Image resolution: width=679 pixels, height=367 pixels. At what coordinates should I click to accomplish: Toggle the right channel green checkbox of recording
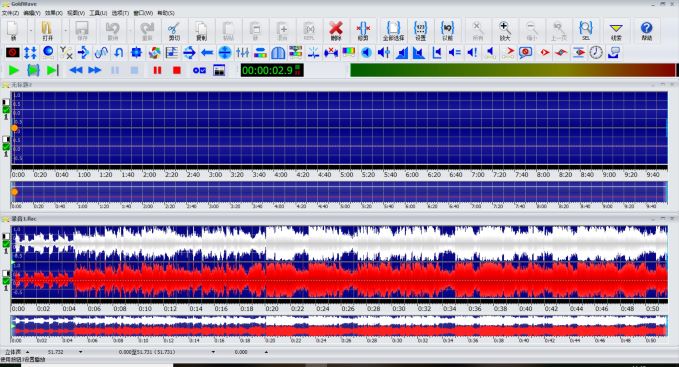click(6, 281)
